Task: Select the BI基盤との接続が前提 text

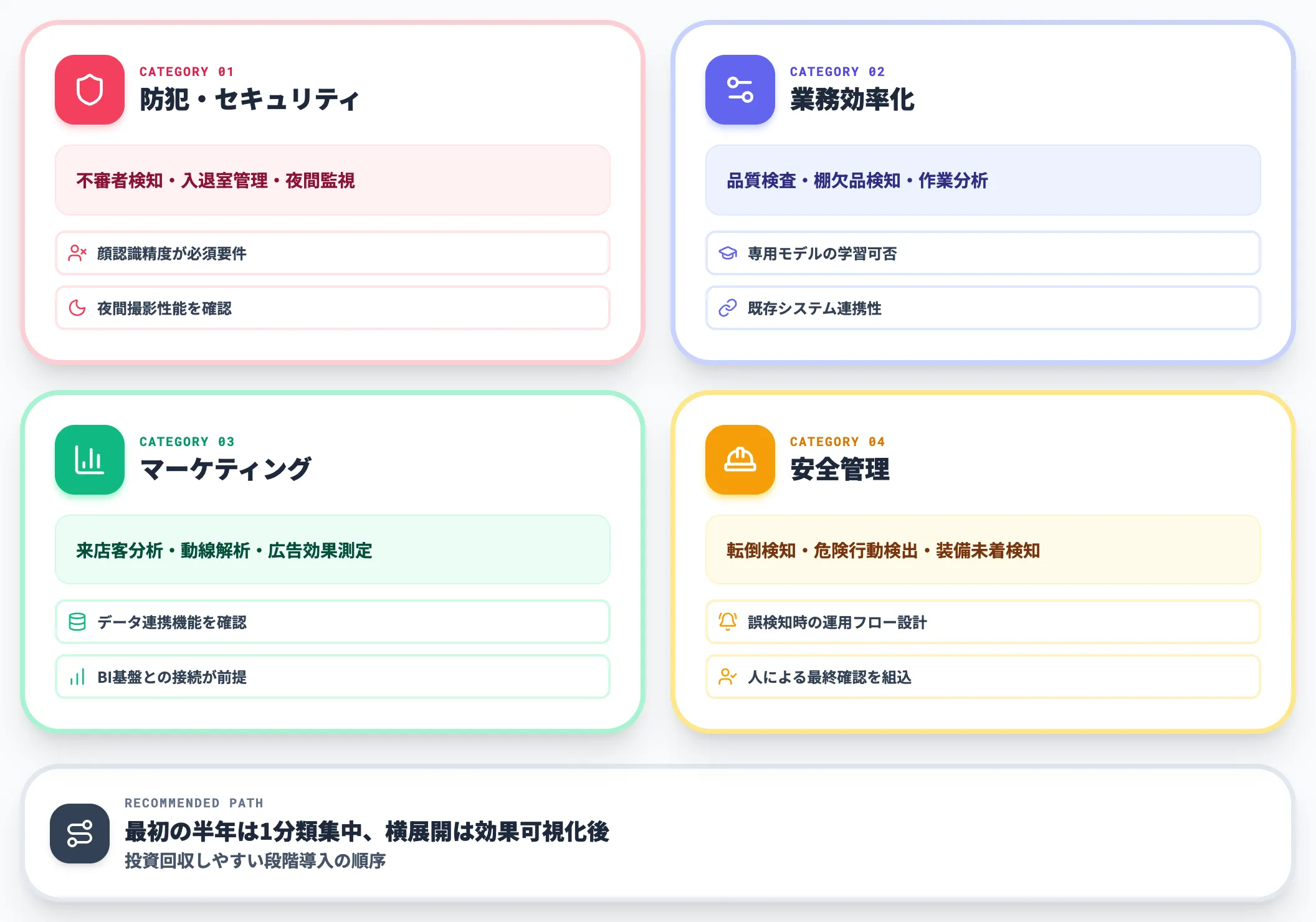Action: pyautogui.click(x=172, y=677)
